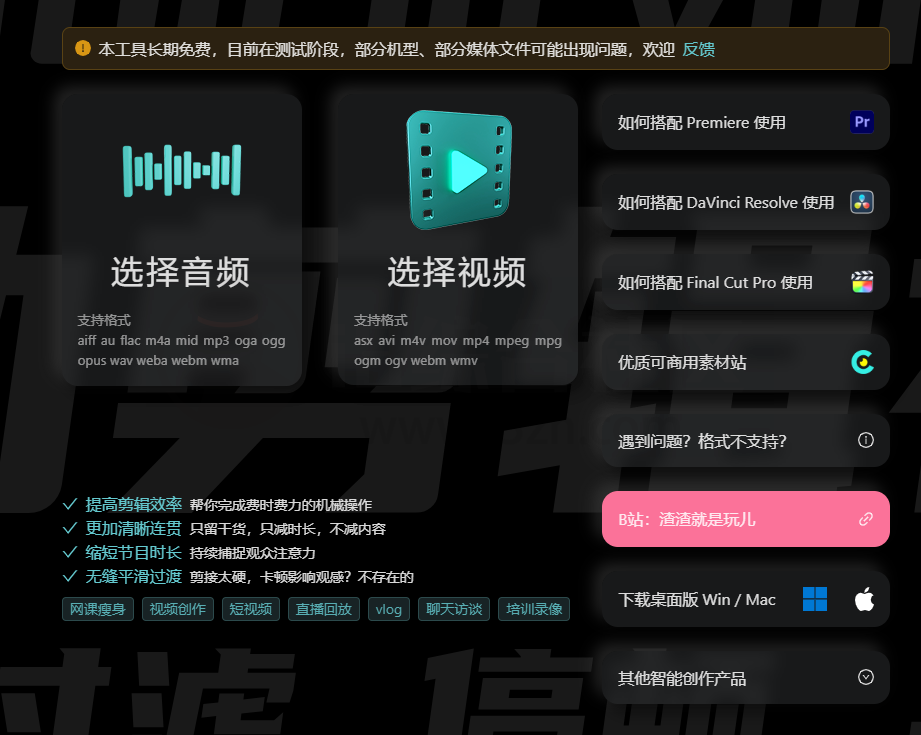Choose a video file via 选择视频
Image resolution: width=921 pixels, height=735 pixels.
tap(458, 240)
